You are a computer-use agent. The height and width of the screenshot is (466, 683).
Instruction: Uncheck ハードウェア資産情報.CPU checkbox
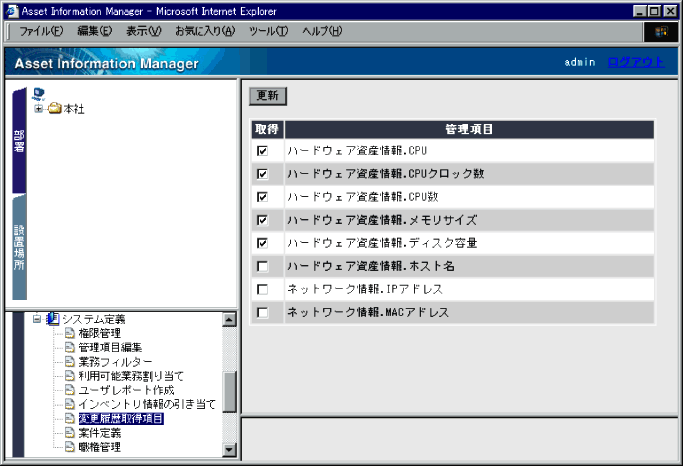262,151
